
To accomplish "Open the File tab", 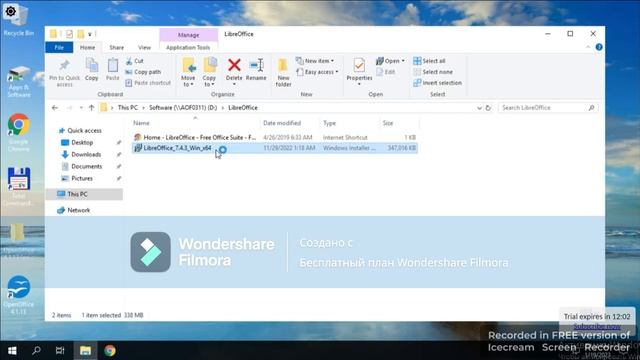I will click(59, 47).
